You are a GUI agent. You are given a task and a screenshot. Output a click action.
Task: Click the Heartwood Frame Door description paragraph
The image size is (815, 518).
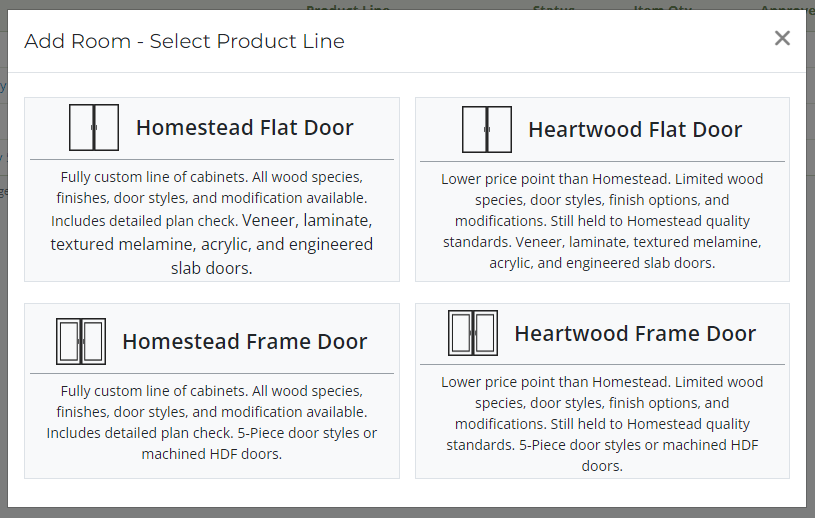pyautogui.click(x=602, y=423)
